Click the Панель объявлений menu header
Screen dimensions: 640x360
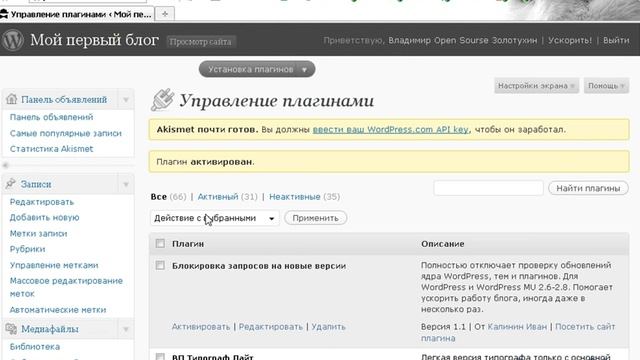64,100
